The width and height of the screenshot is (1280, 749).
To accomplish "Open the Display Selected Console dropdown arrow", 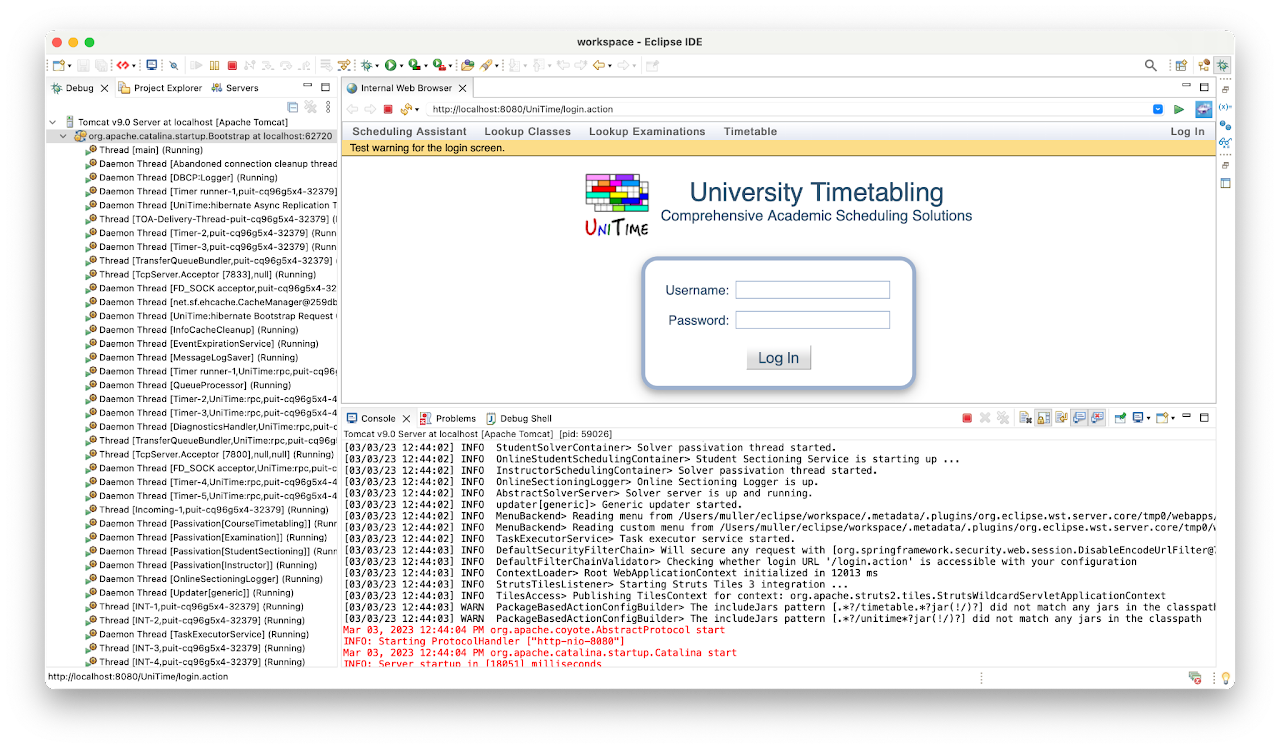I will click(x=1149, y=419).
